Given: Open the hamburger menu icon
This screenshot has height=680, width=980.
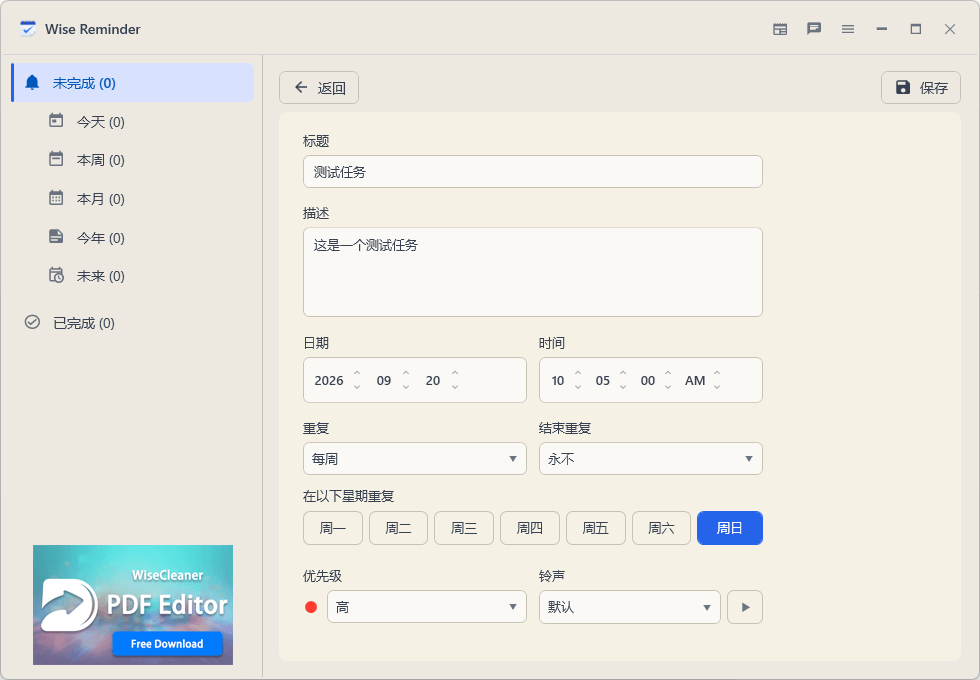Looking at the screenshot, I should (x=848, y=29).
